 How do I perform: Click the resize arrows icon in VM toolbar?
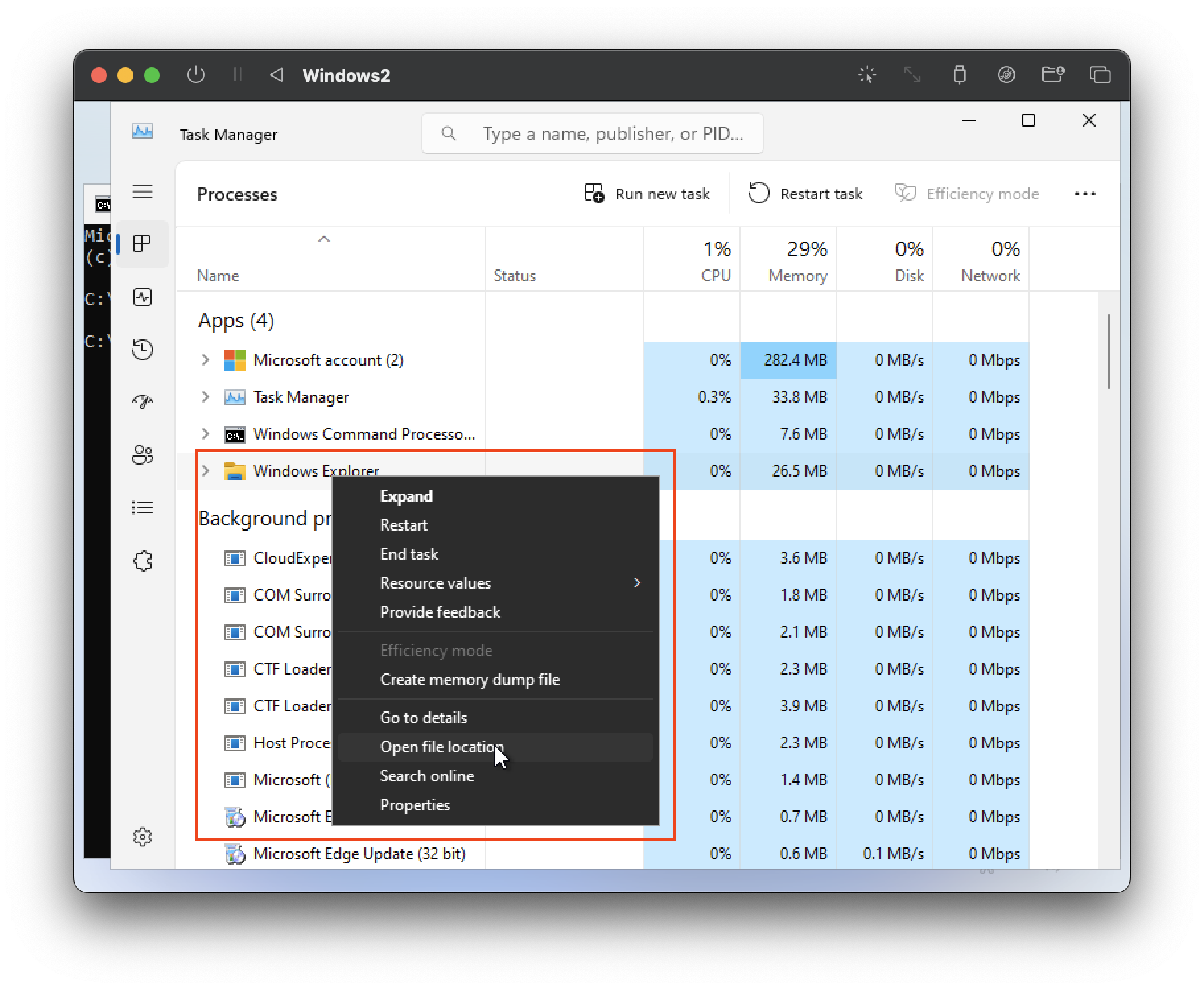(x=912, y=75)
